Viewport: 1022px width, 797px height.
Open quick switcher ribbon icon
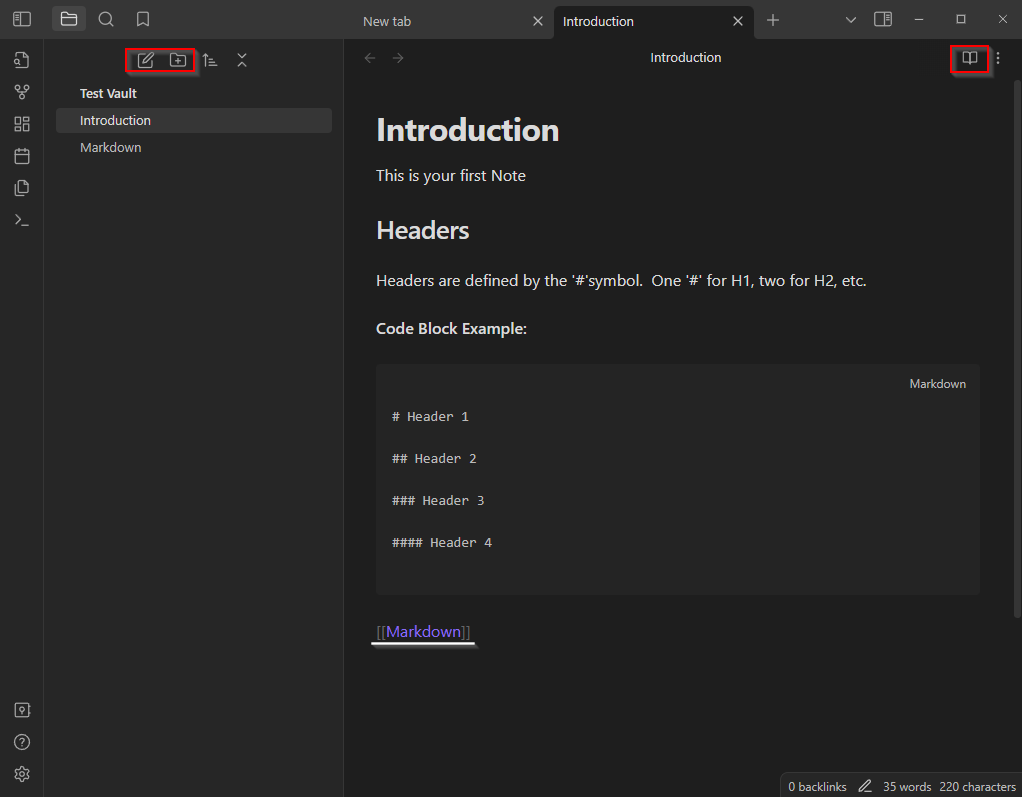pos(22,60)
